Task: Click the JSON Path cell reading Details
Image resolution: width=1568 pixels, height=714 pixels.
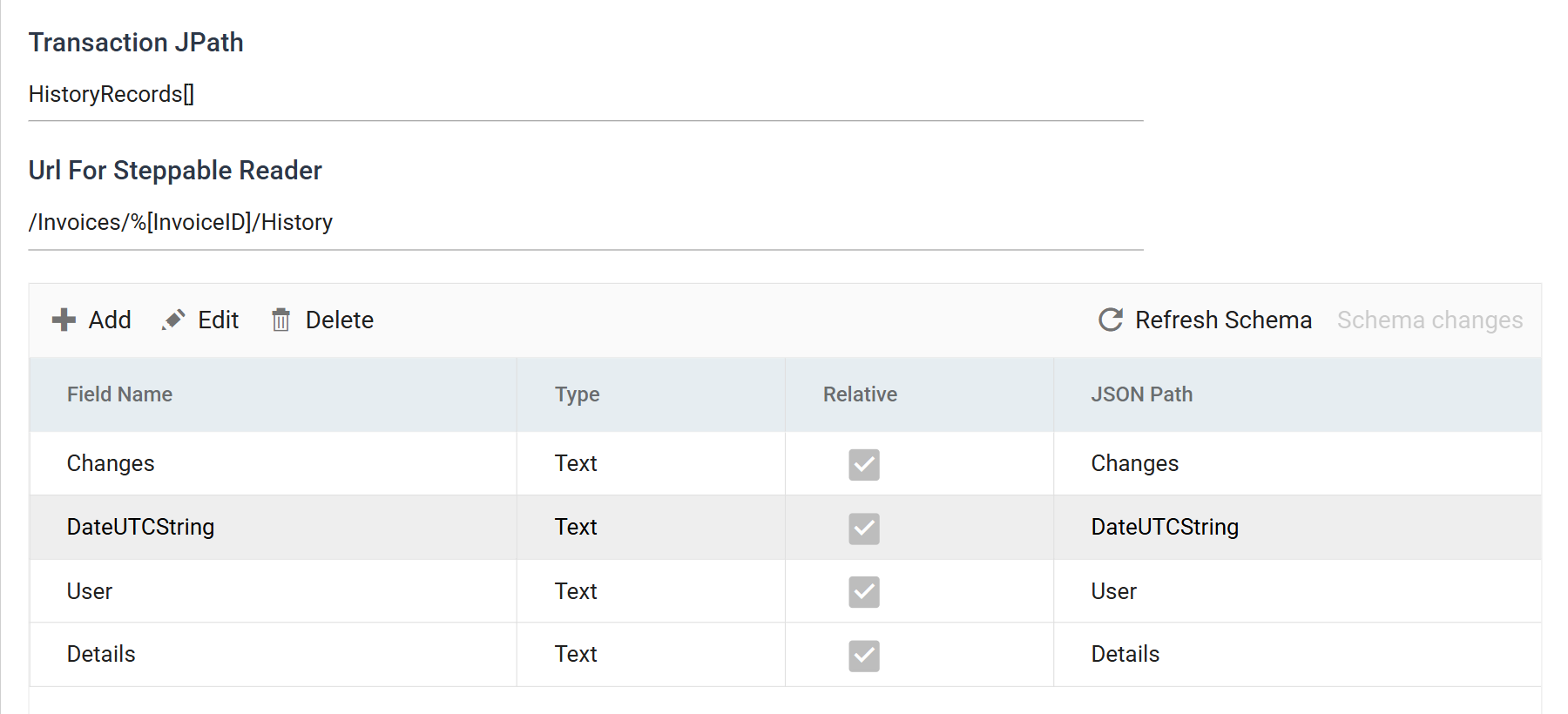Action: [x=1297, y=654]
